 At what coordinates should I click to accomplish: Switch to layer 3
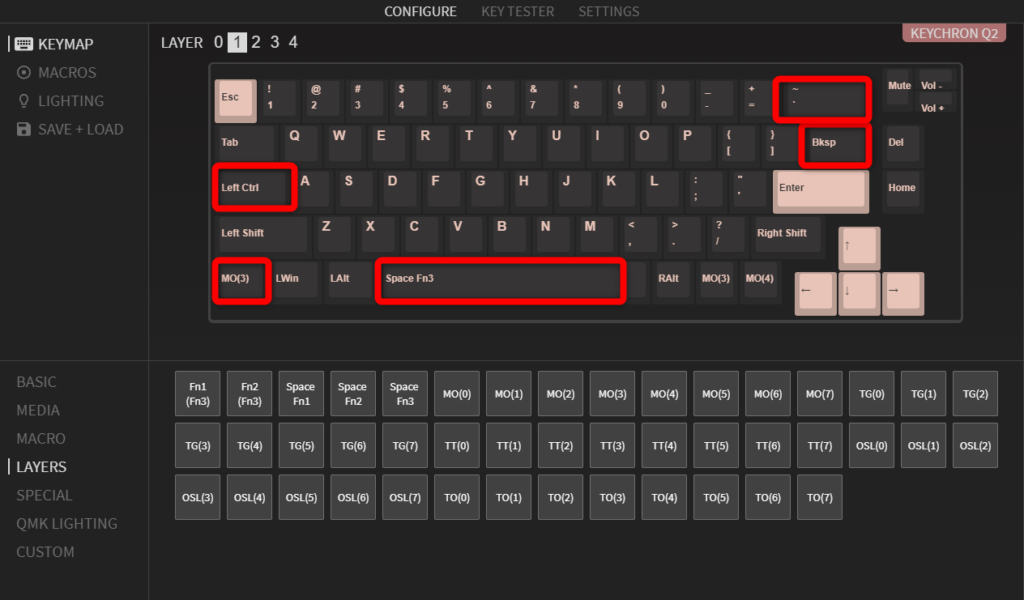tap(275, 42)
